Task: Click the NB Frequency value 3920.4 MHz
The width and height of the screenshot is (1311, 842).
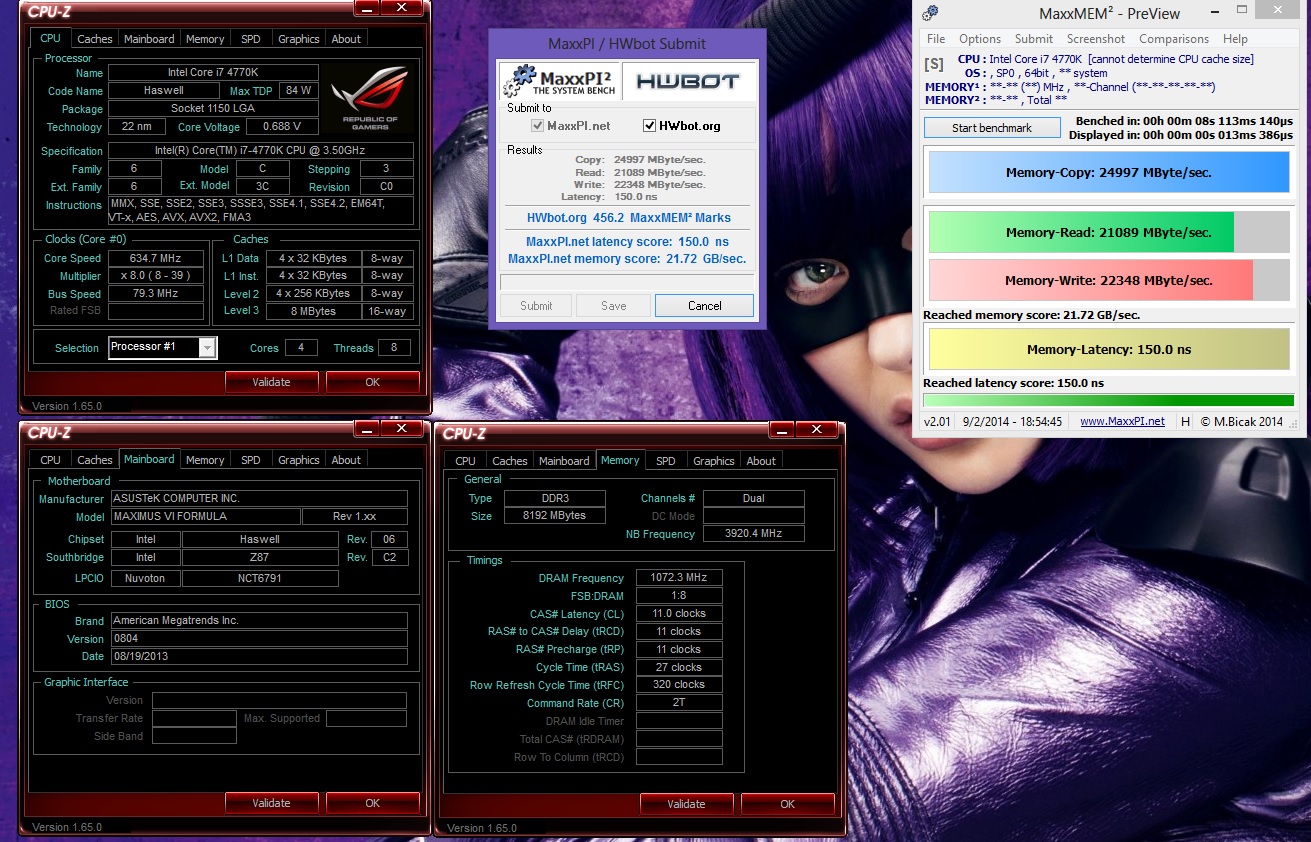Action: [753, 534]
